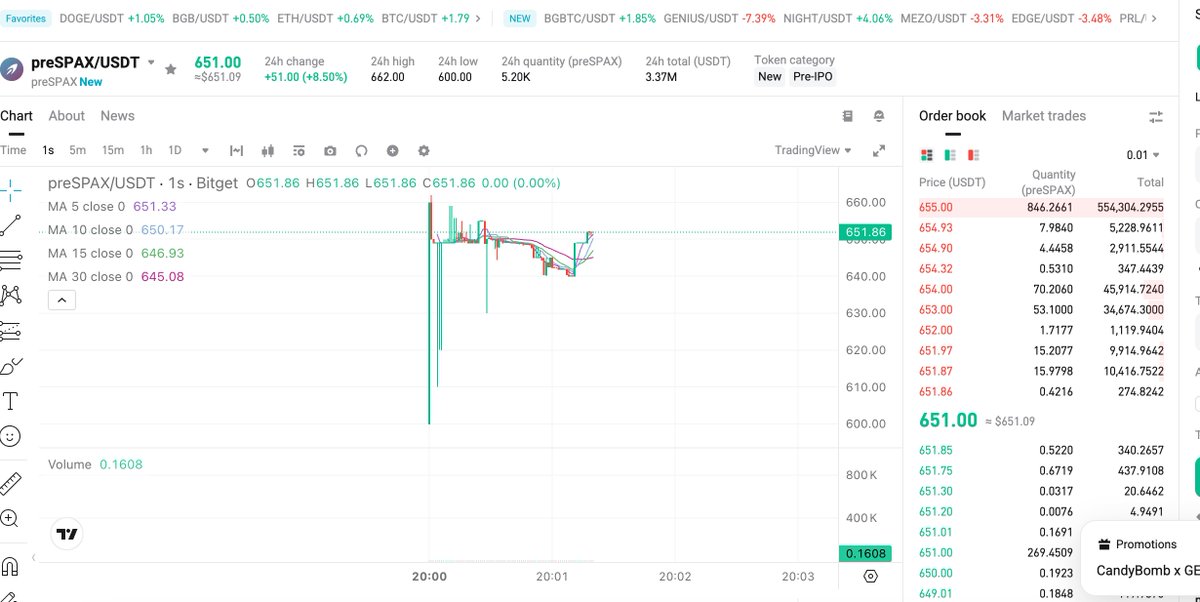Show buy orders only in order book
1200x602 pixels.
click(950, 155)
